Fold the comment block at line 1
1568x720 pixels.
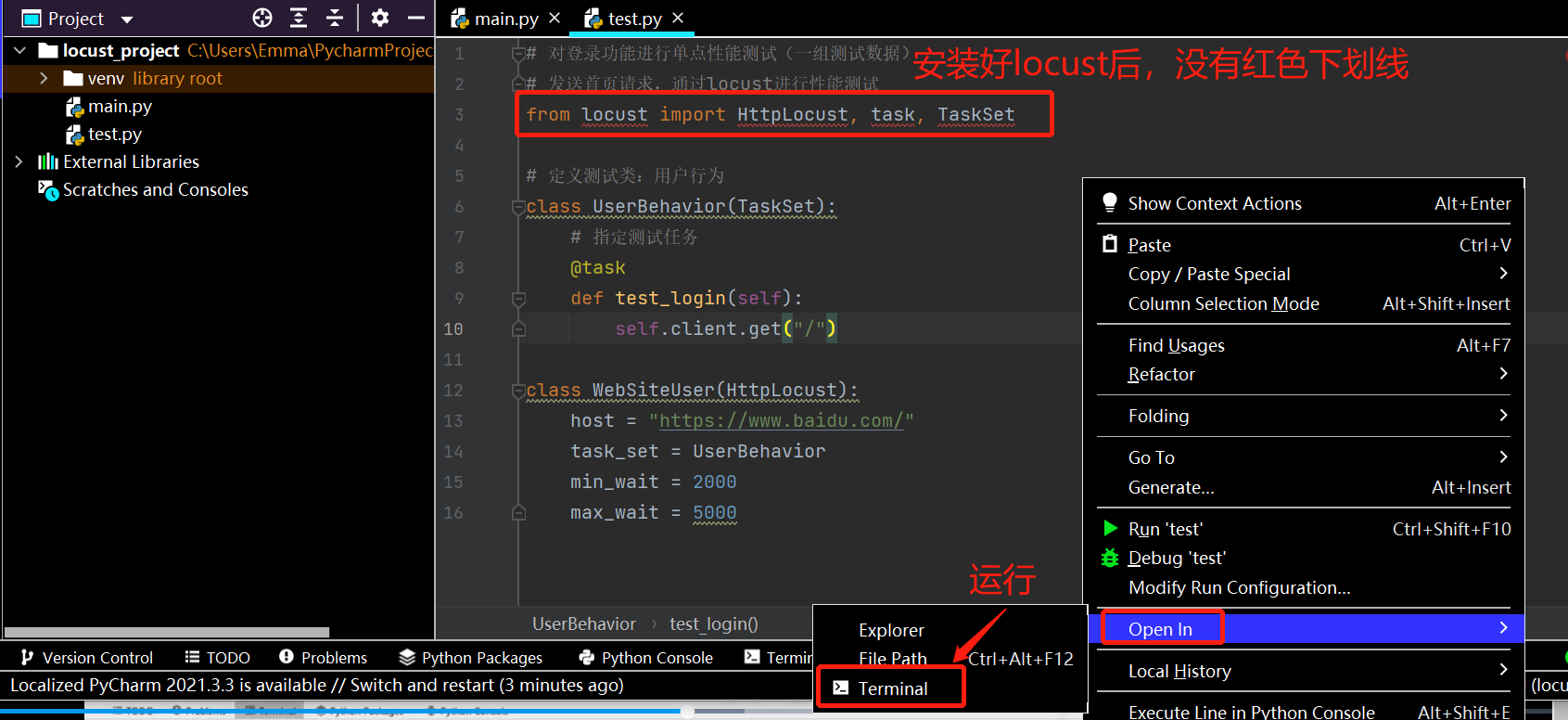[519, 54]
